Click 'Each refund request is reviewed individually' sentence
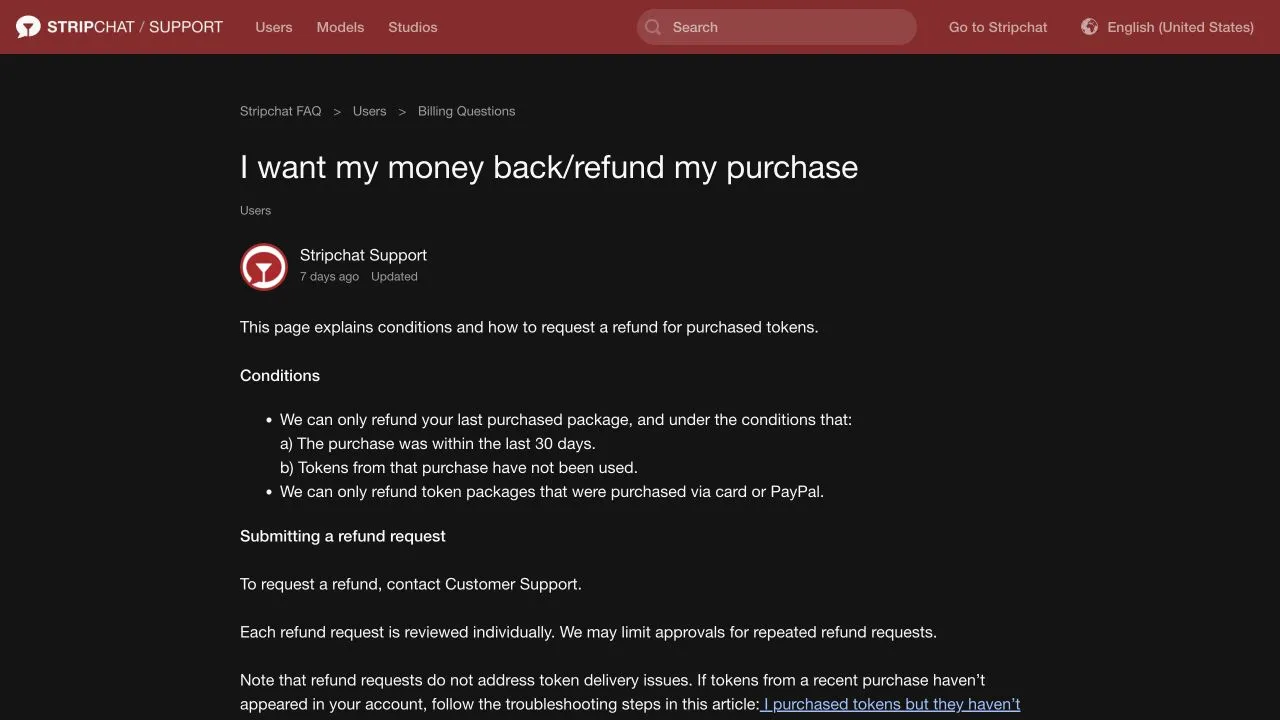Screen dimensions: 1280x720 (398, 632)
